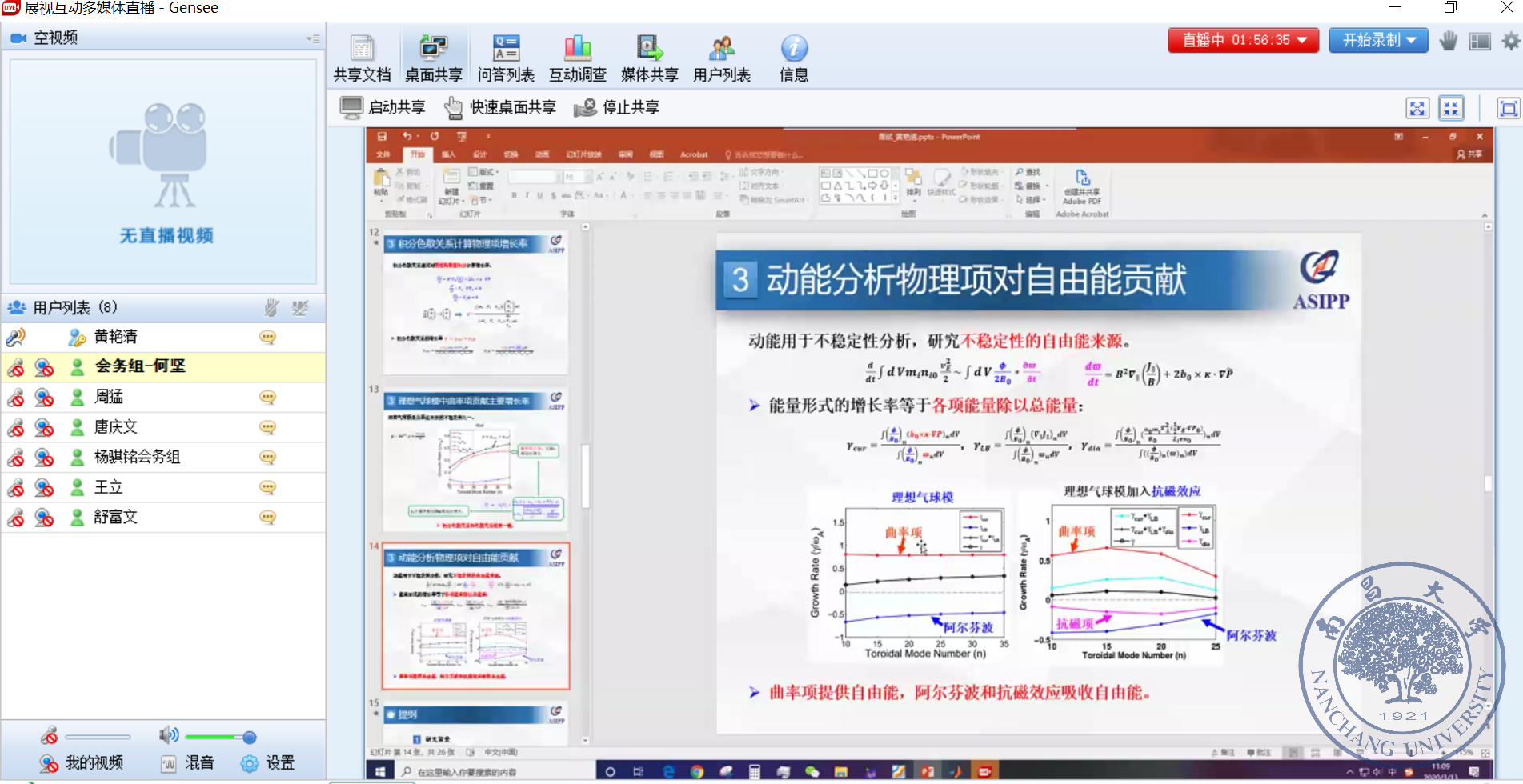Mute 周猛's microphone

coord(14,397)
